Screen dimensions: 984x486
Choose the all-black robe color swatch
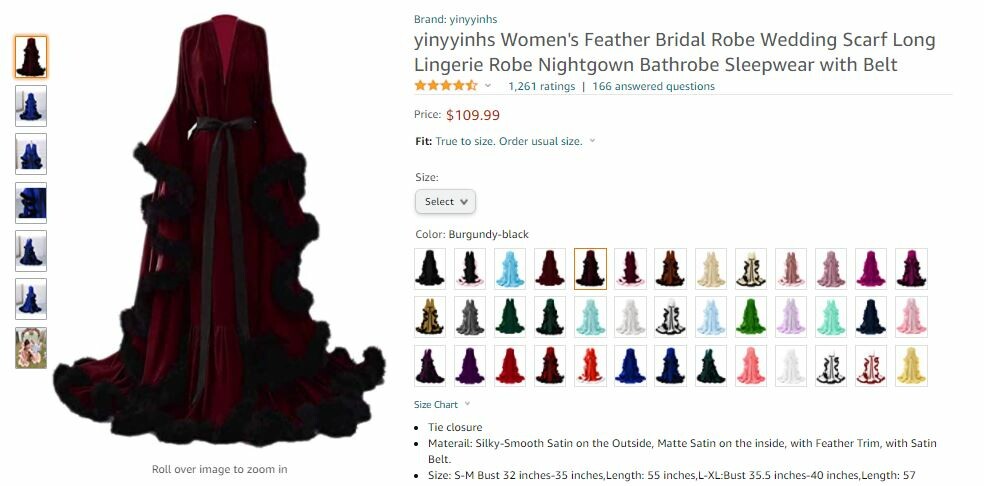430,269
